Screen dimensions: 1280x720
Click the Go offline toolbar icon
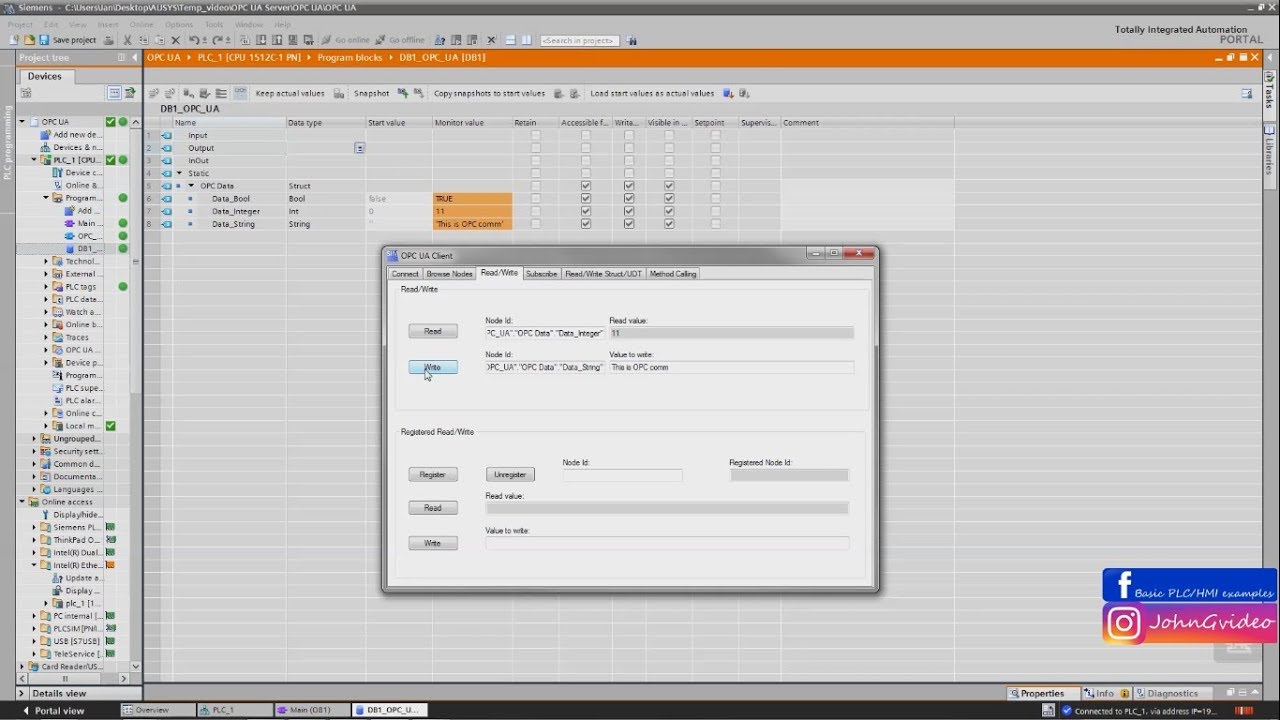(x=399, y=40)
